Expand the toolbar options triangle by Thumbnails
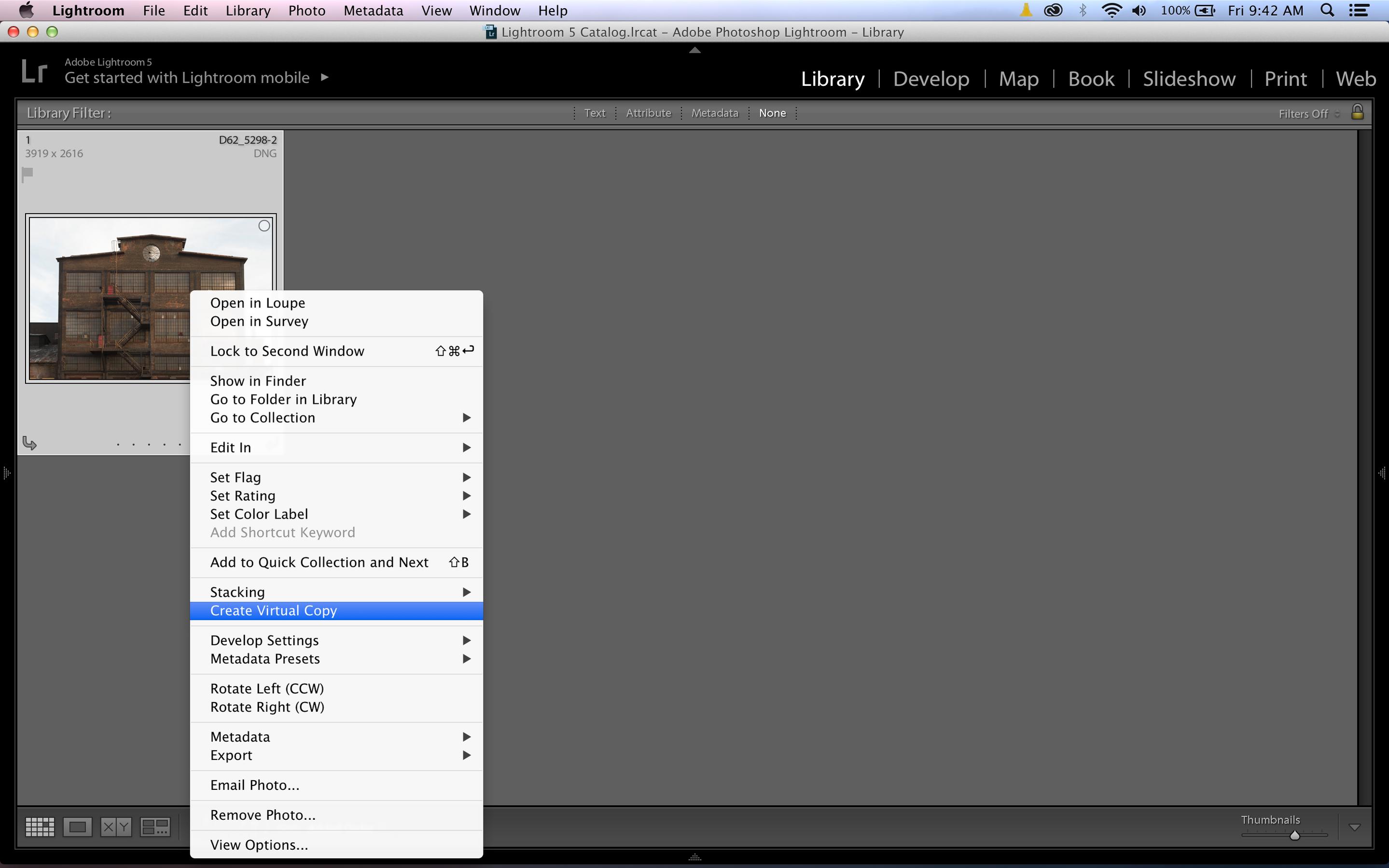The height and width of the screenshot is (868, 1389). 1355,827
